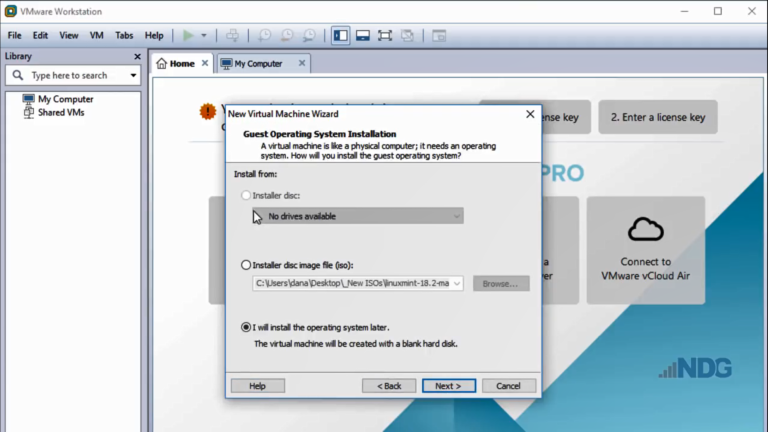Viewport: 768px width, 432px height.
Task: Select My Computer in the Library tree
Action: tap(66, 99)
